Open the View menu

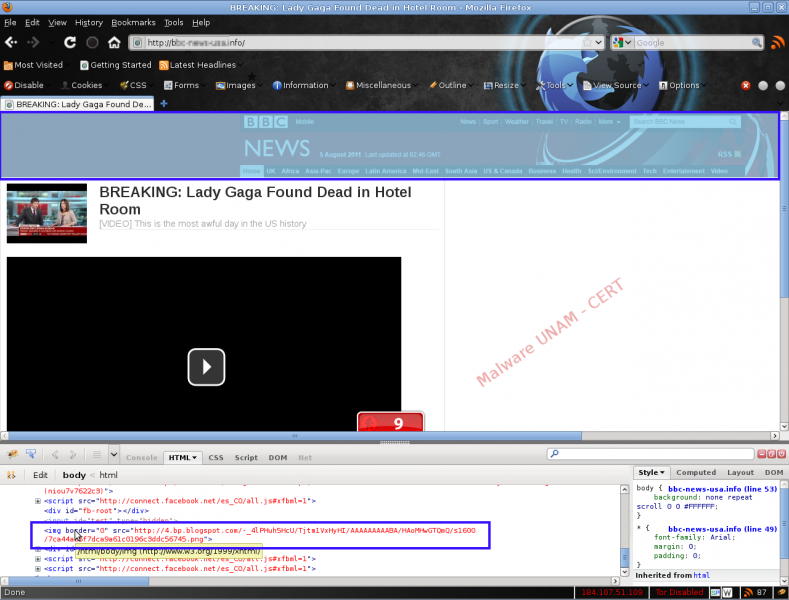[57, 23]
